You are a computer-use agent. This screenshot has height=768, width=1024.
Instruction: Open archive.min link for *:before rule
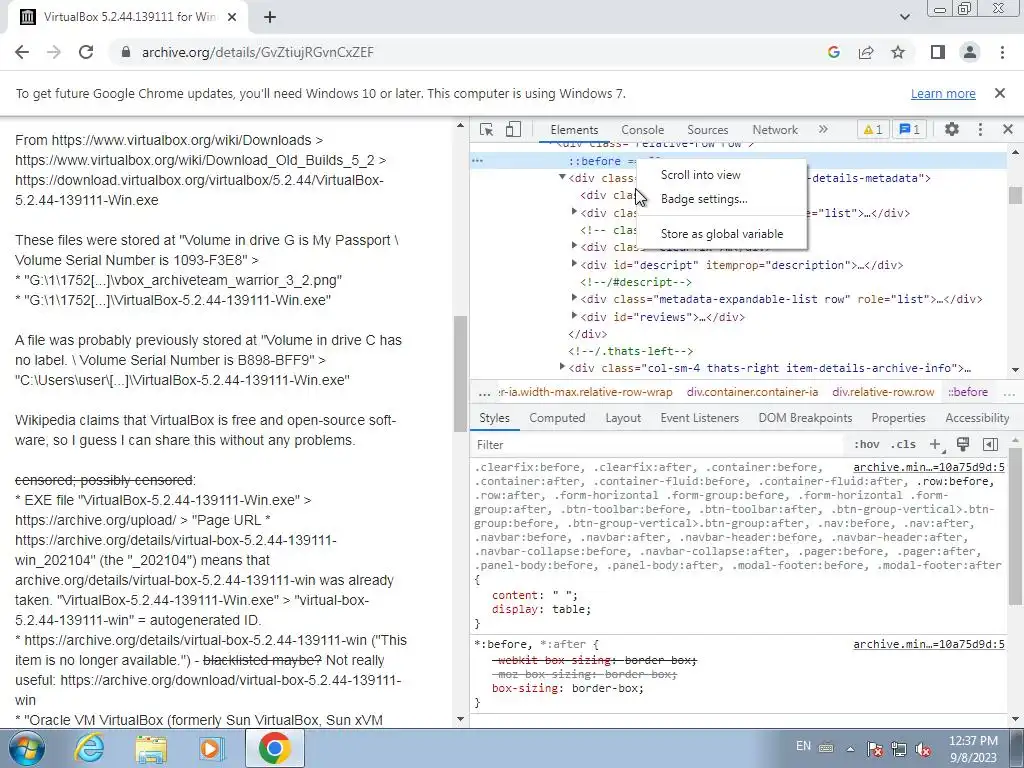pyautogui.click(x=929, y=645)
